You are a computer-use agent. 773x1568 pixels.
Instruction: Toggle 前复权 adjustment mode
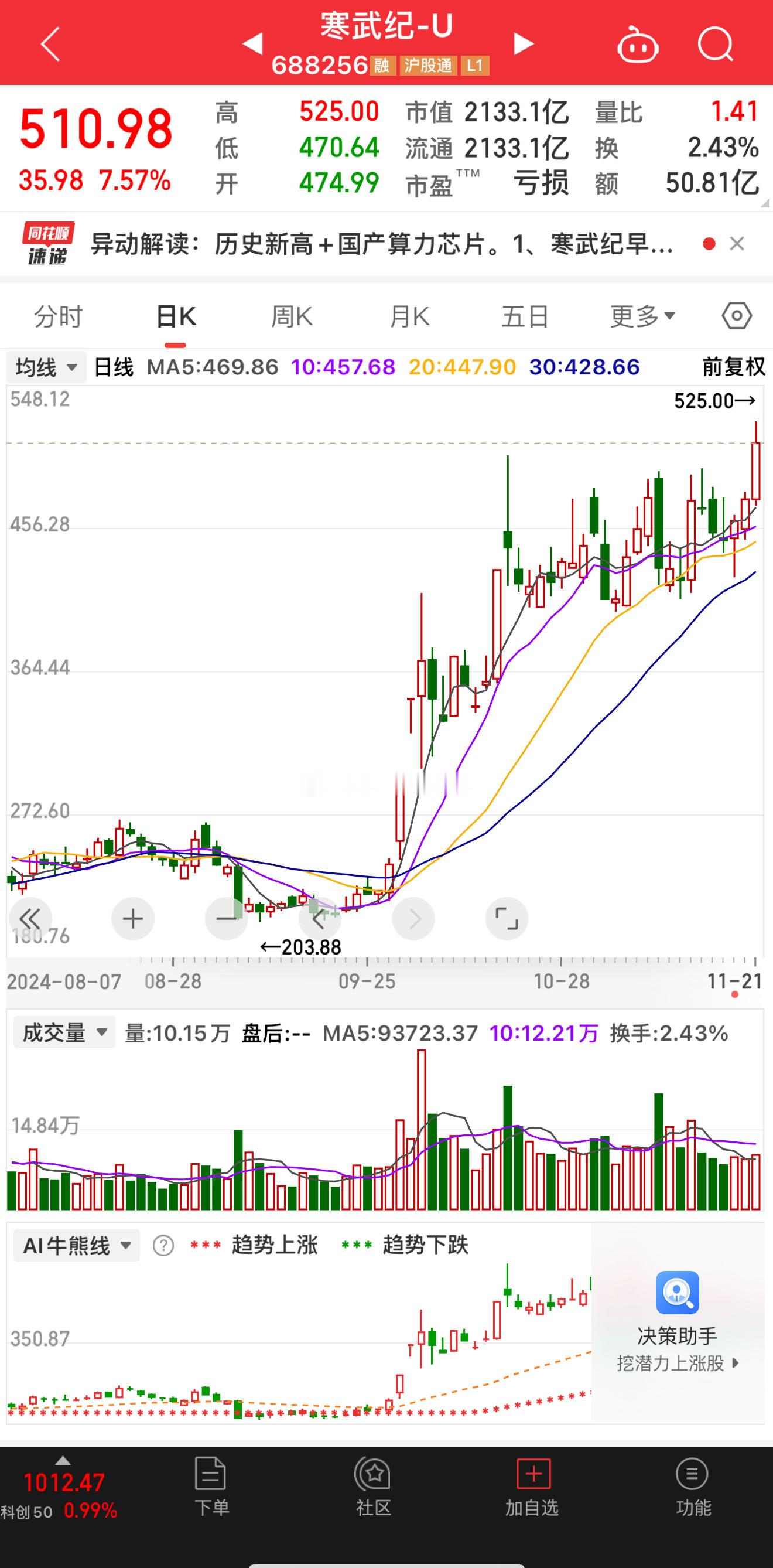pyautogui.click(x=733, y=367)
